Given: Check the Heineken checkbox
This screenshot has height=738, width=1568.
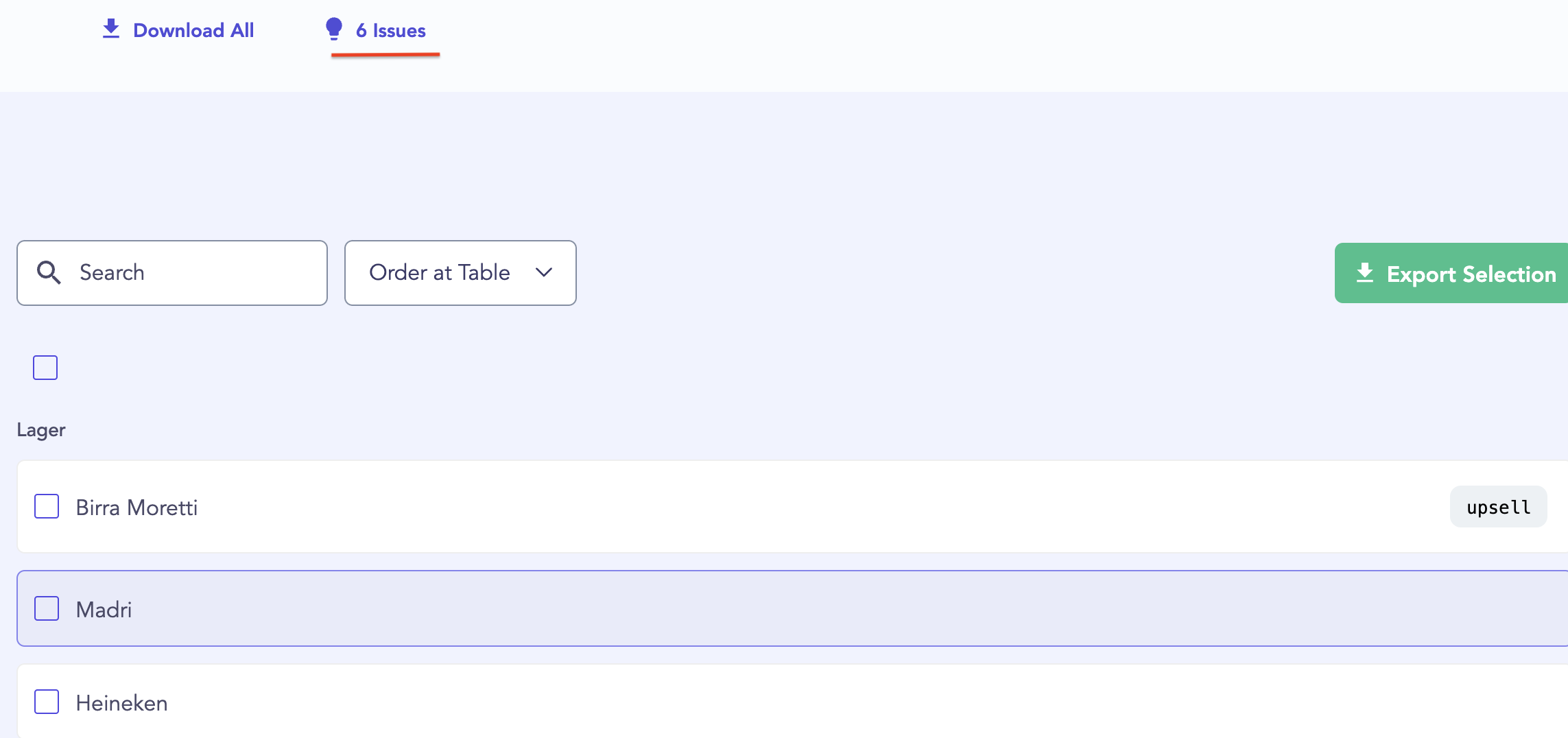Looking at the screenshot, I should pos(47,702).
